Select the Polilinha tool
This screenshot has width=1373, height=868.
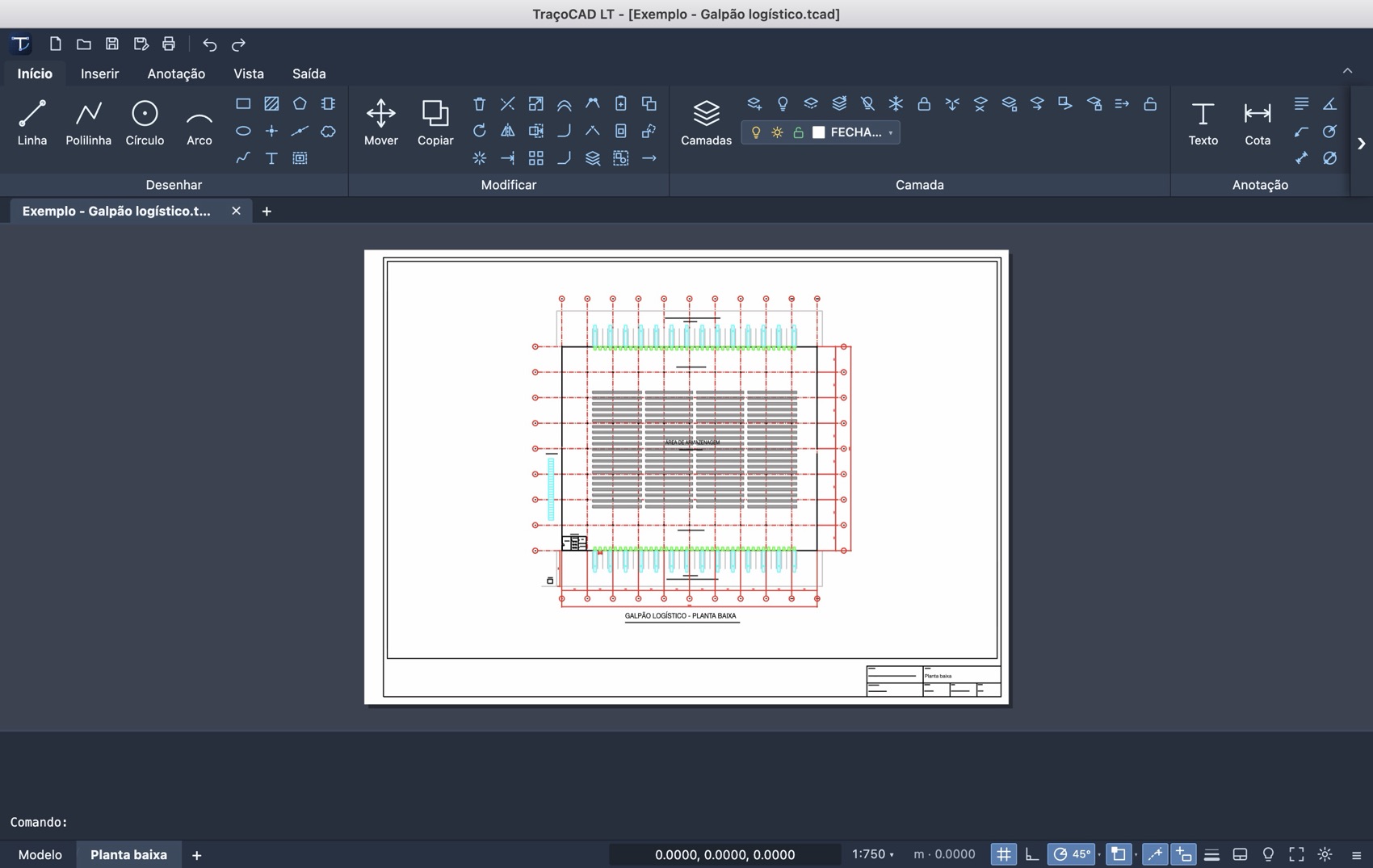tap(88, 123)
